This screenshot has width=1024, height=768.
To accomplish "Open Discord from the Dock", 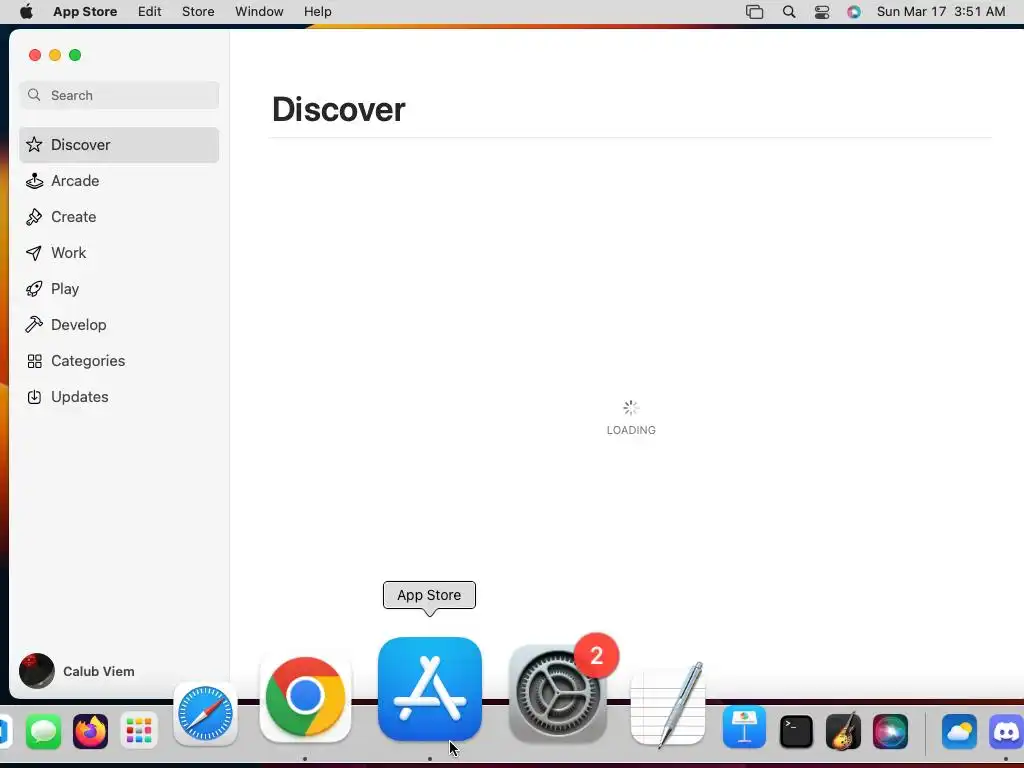I will 1006,731.
